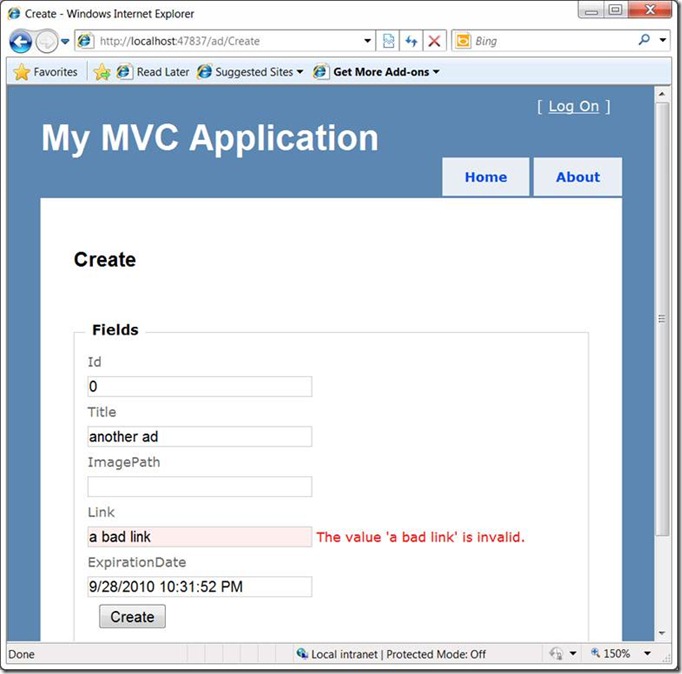This screenshot has height=674, width=682.
Task: Open the dropdown beside the privacy icon
Action: [x=573, y=654]
